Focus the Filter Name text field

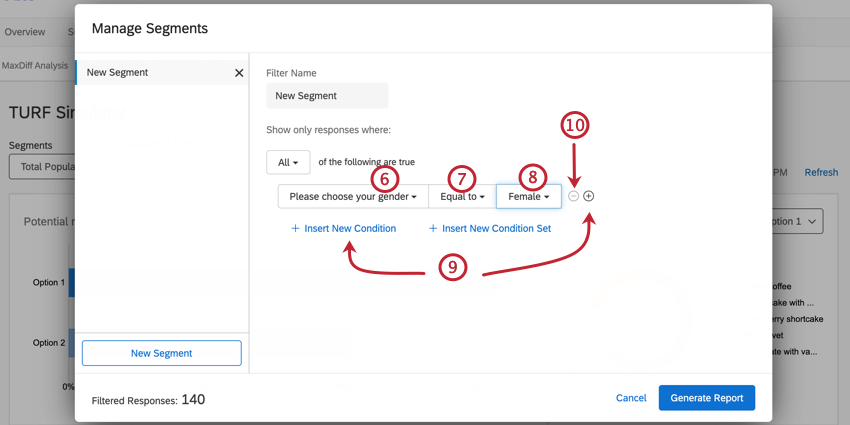(327, 96)
